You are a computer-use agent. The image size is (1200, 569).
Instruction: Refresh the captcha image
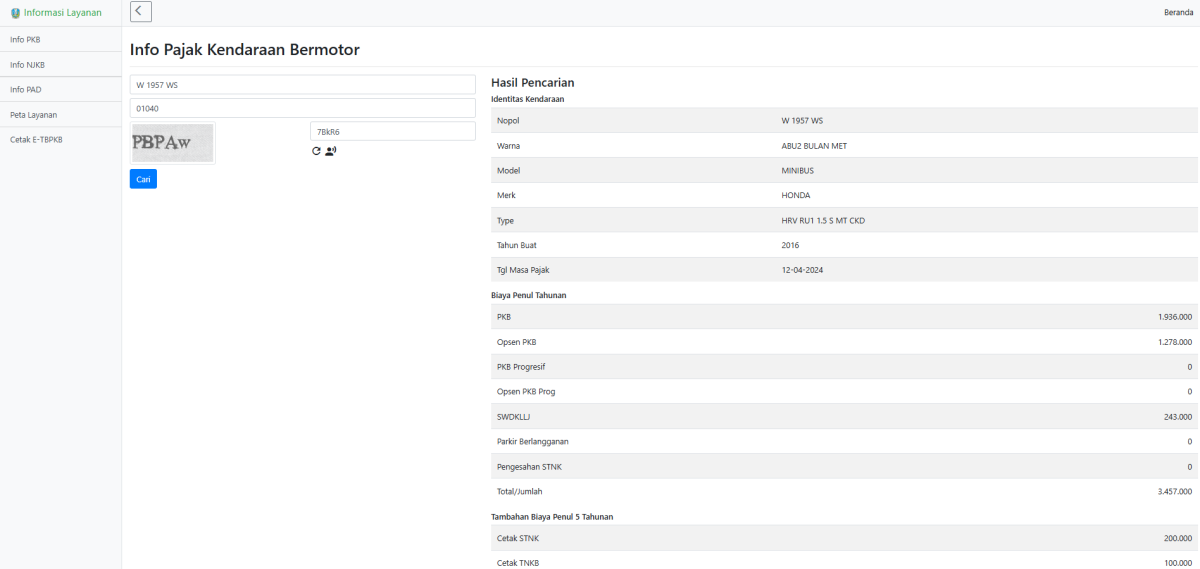pyautogui.click(x=316, y=151)
